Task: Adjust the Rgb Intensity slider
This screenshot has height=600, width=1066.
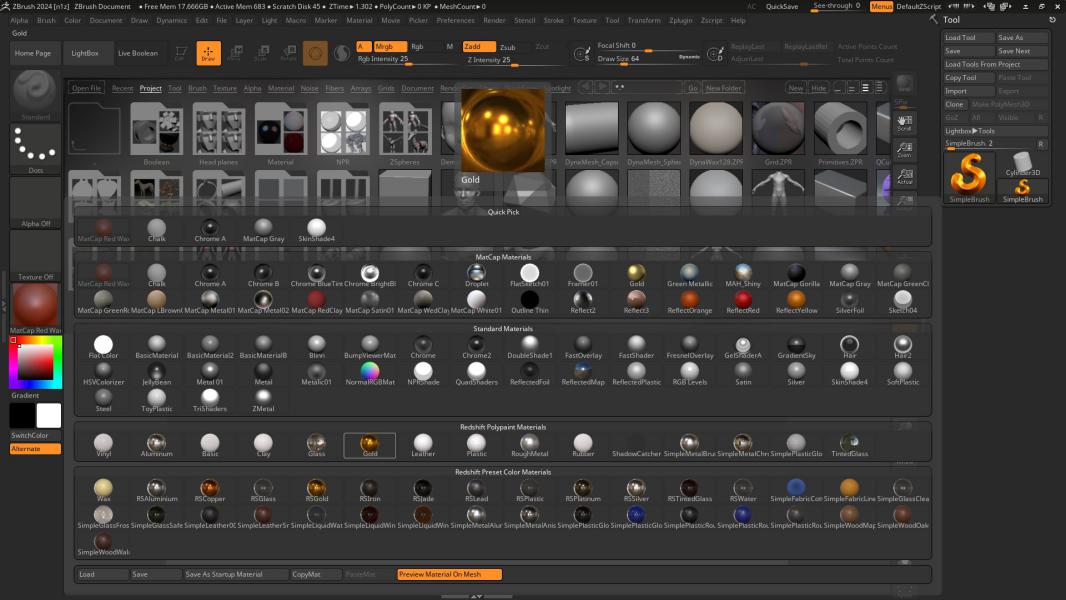Action: point(408,59)
